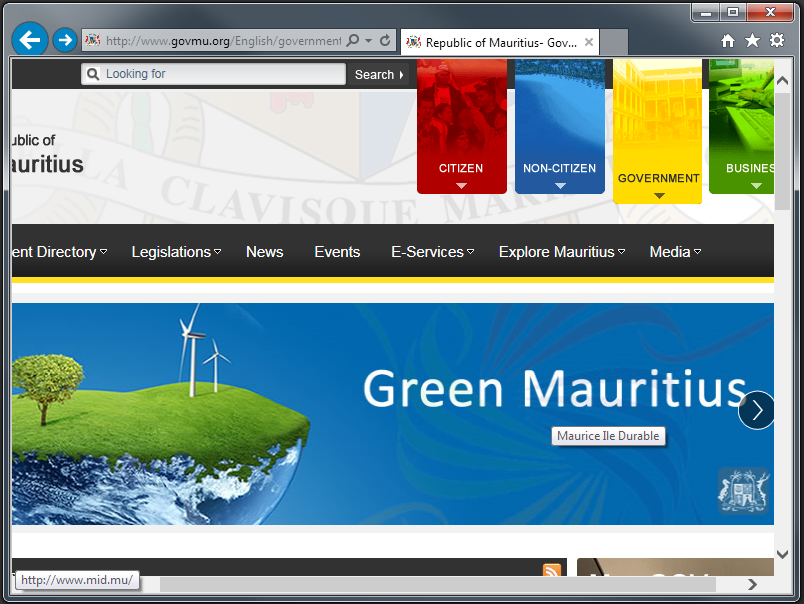This screenshot has height=604, width=804.
Task: Click the Republic of Mauritius site title
Action: click(47, 154)
